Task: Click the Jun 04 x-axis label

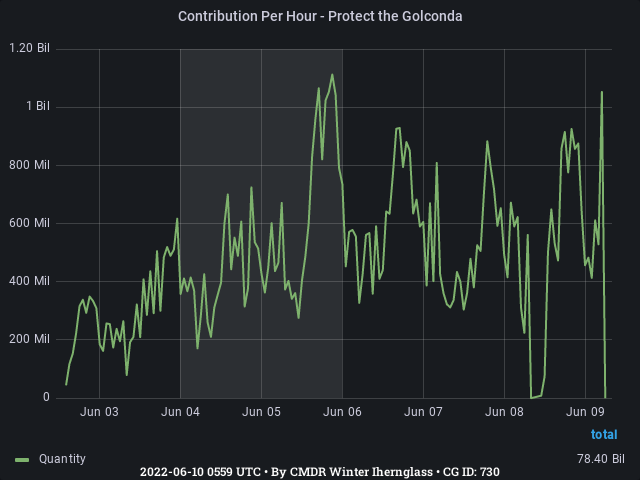Action: (x=180, y=412)
